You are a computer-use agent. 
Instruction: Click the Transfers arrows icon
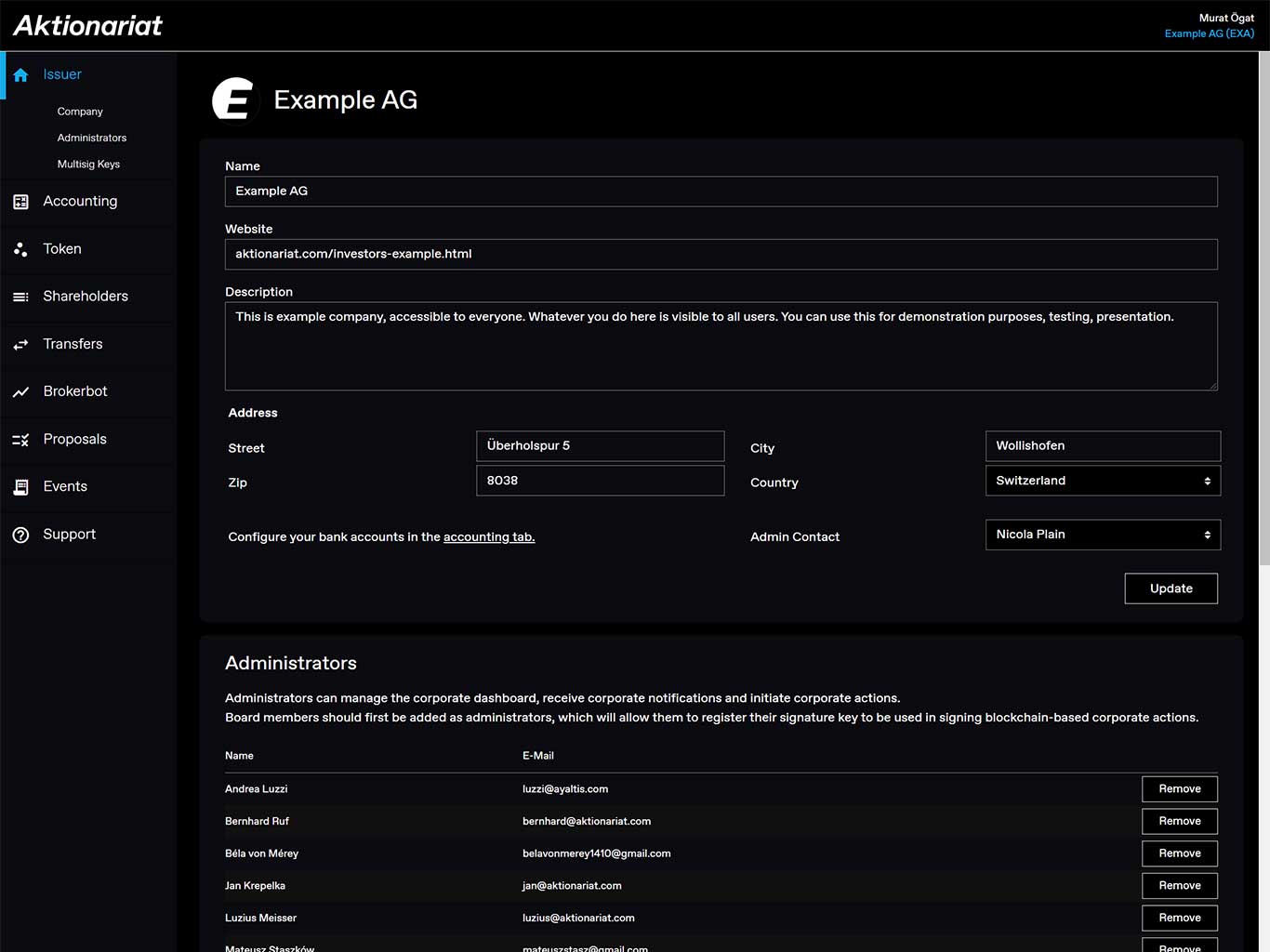[20, 344]
